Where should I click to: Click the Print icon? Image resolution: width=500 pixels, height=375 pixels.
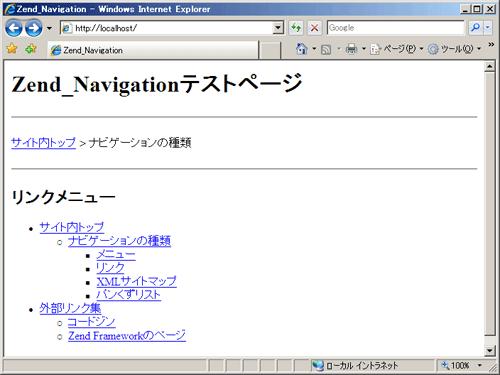coord(351,49)
